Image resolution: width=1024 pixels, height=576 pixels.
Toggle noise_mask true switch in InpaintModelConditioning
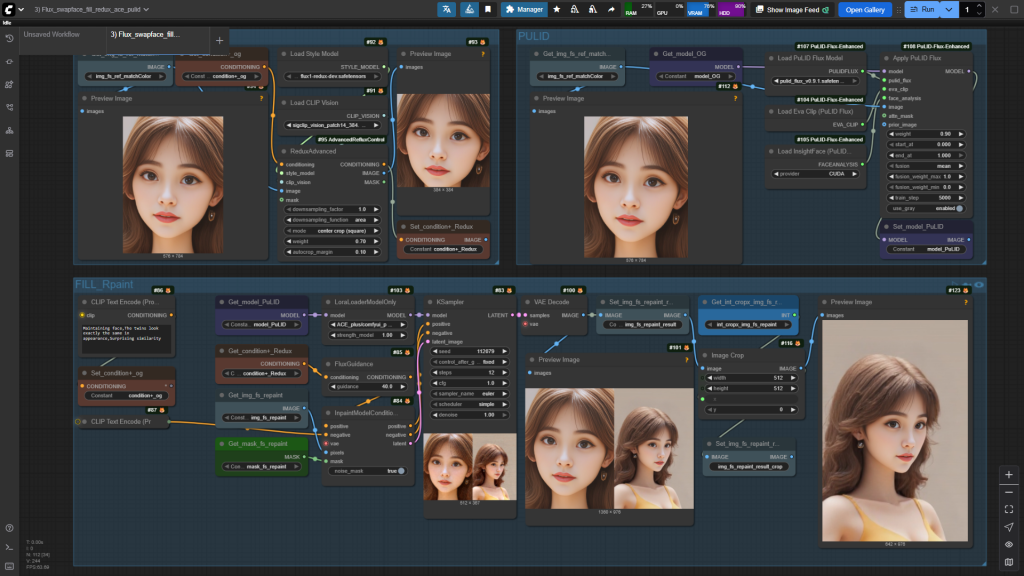coord(401,470)
